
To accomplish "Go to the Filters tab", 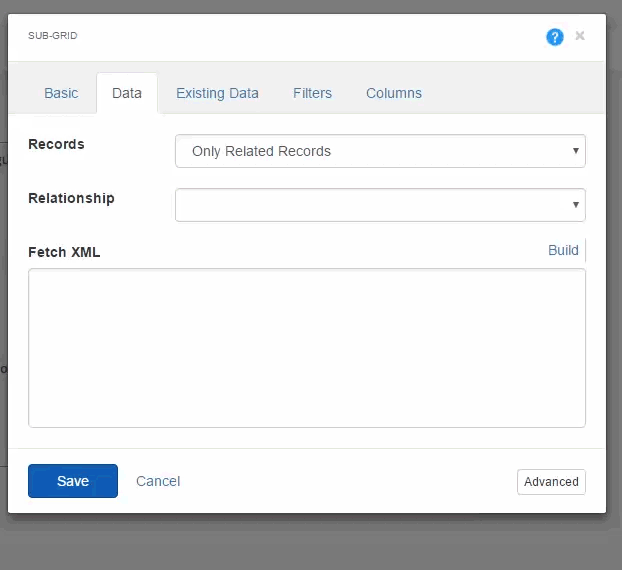I will [x=312, y=93].
